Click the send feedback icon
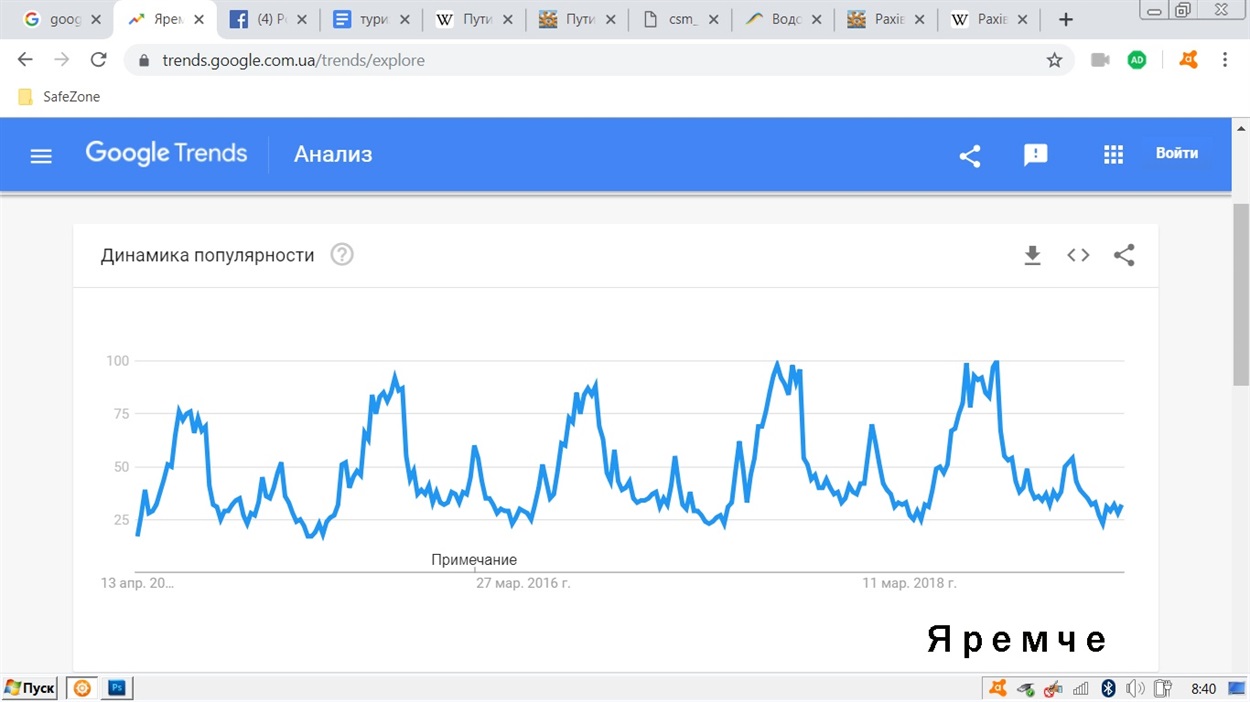The image size is (1250, 702). [1035, 155]
